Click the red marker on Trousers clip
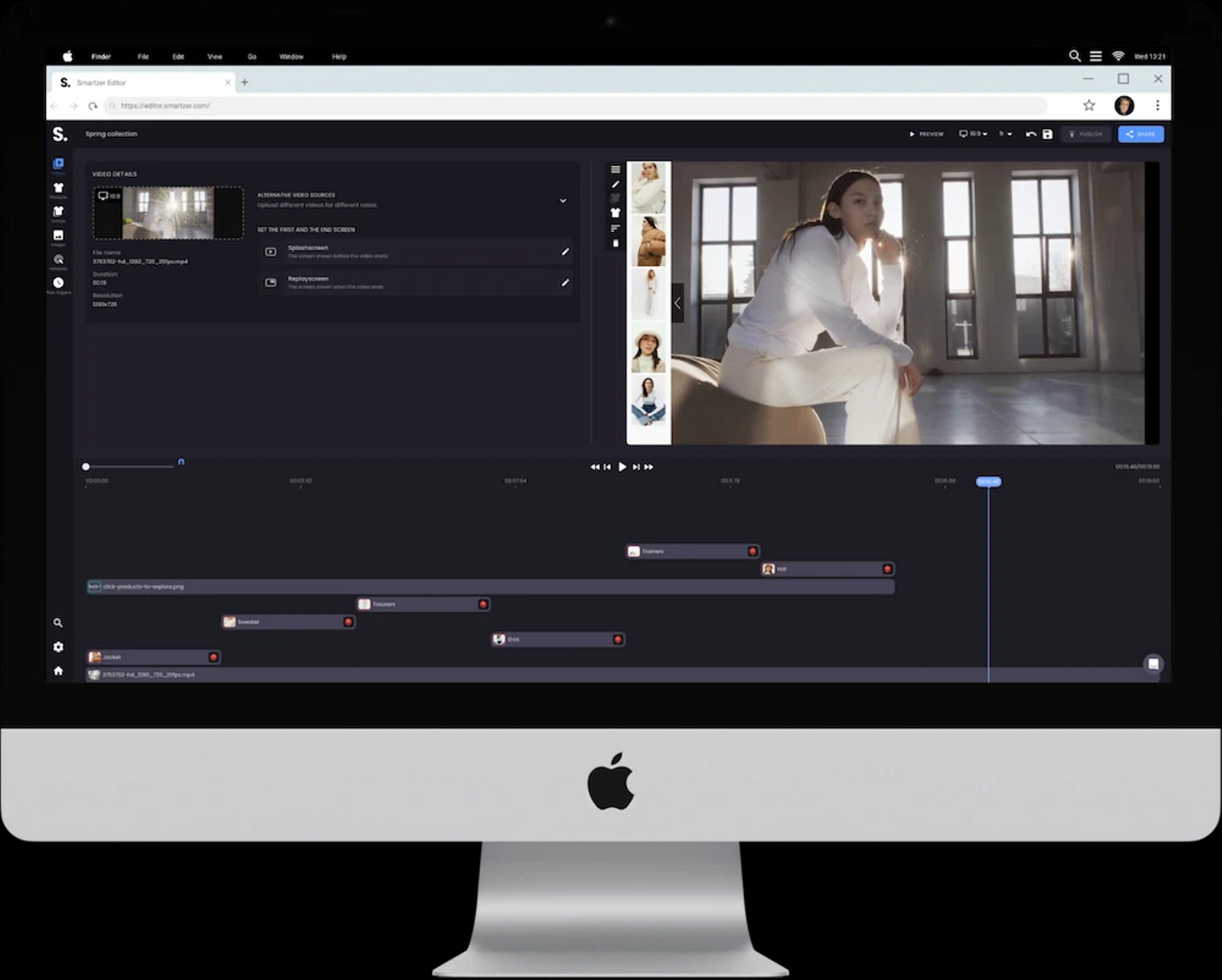1222x980 pixels. click(x=483, y=605)
